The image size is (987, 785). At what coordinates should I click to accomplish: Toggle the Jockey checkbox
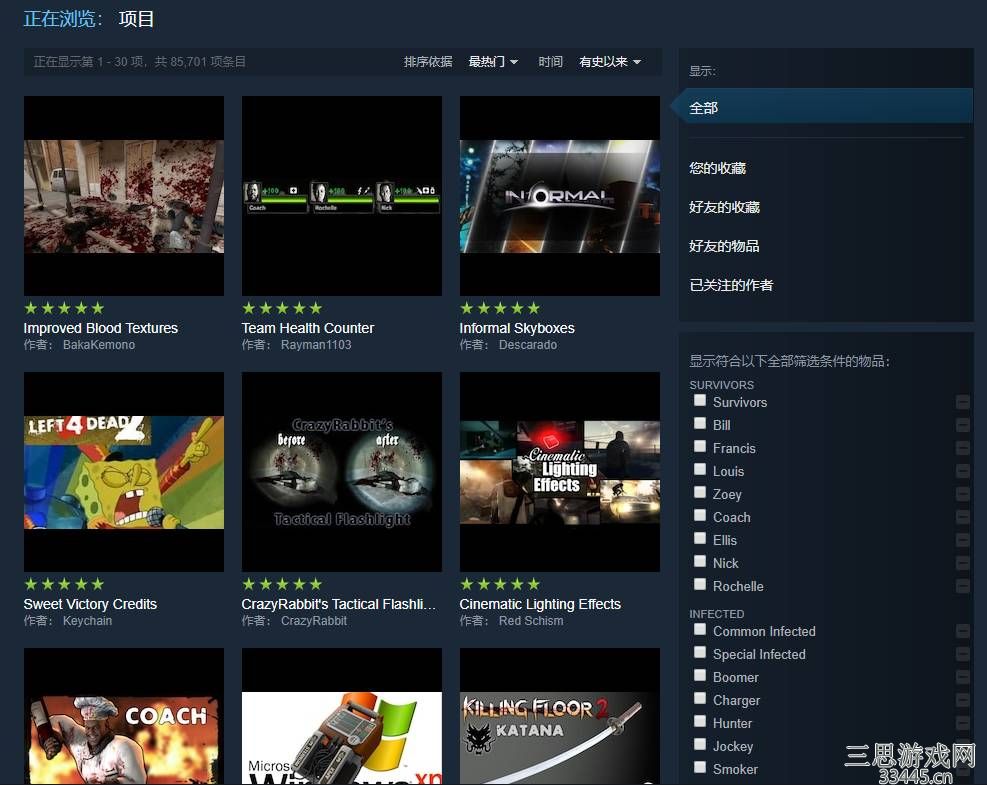tap(699, 744)
